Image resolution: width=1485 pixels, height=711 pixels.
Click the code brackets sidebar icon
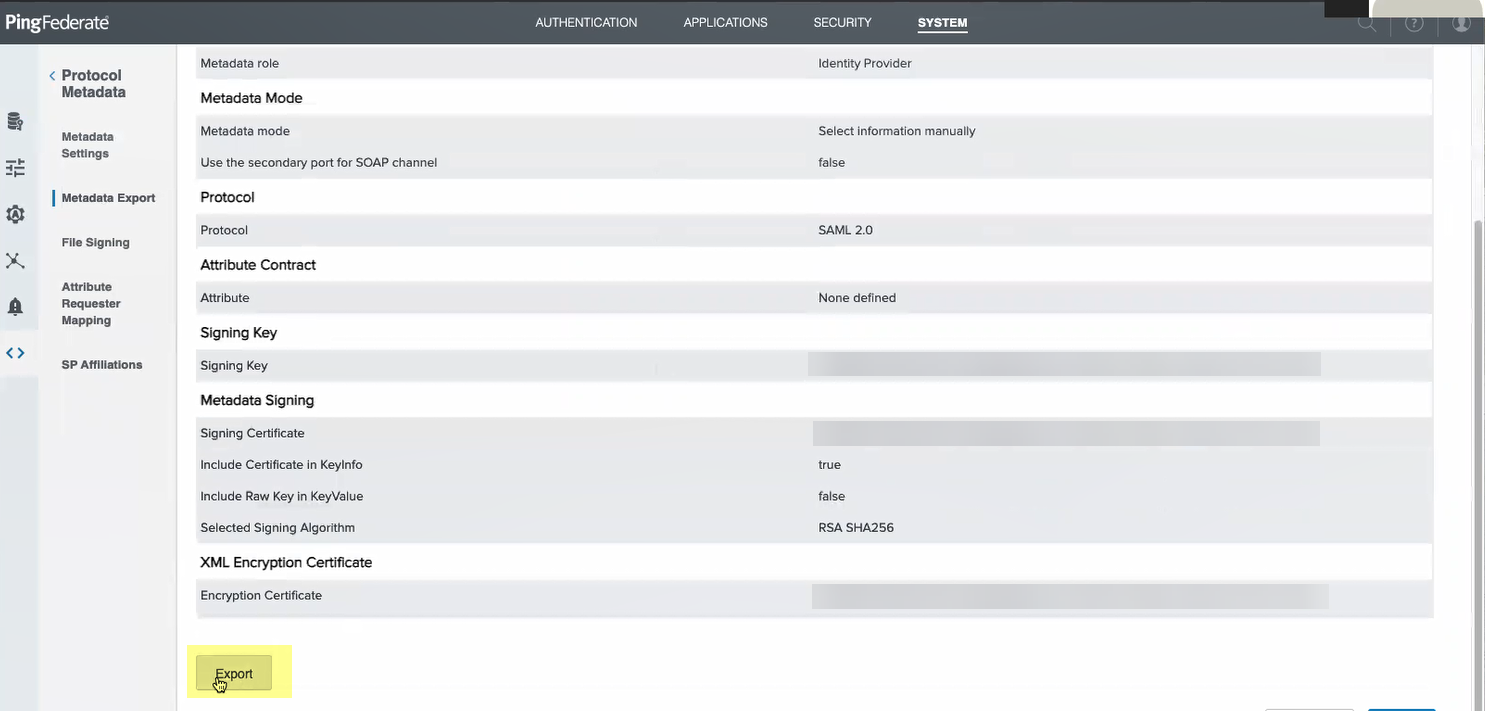coord(15,353)
